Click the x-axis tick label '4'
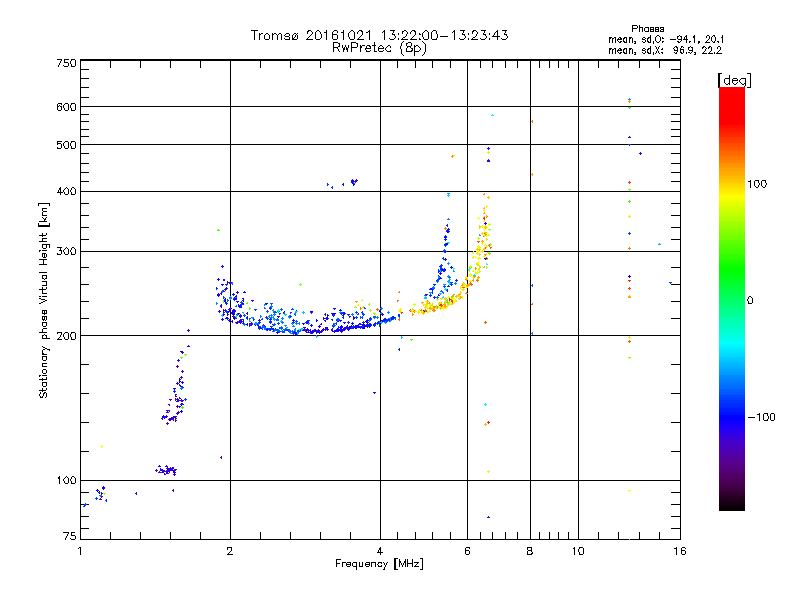This screenshot has width=800, height=600. [380, 551]
